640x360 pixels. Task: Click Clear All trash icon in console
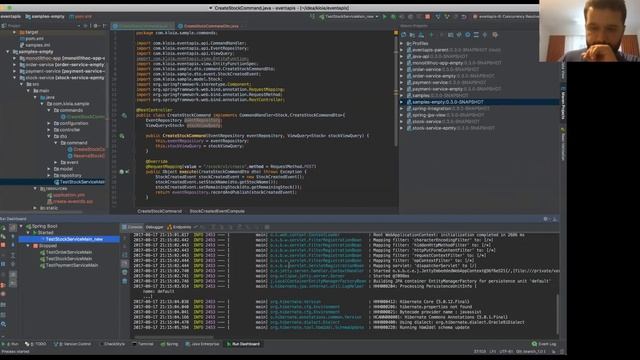tap(124, 281)
